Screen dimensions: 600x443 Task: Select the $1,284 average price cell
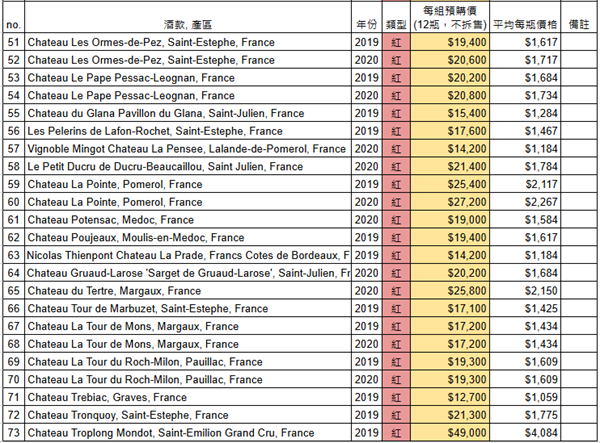pos(525,113)
